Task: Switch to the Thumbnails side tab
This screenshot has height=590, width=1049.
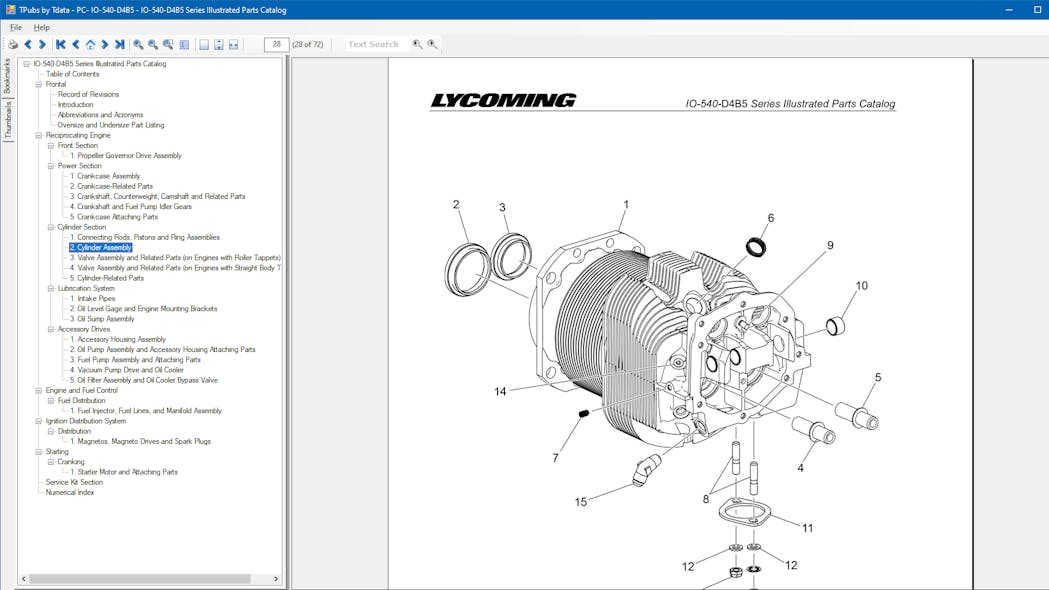Action: pos(7,120)
